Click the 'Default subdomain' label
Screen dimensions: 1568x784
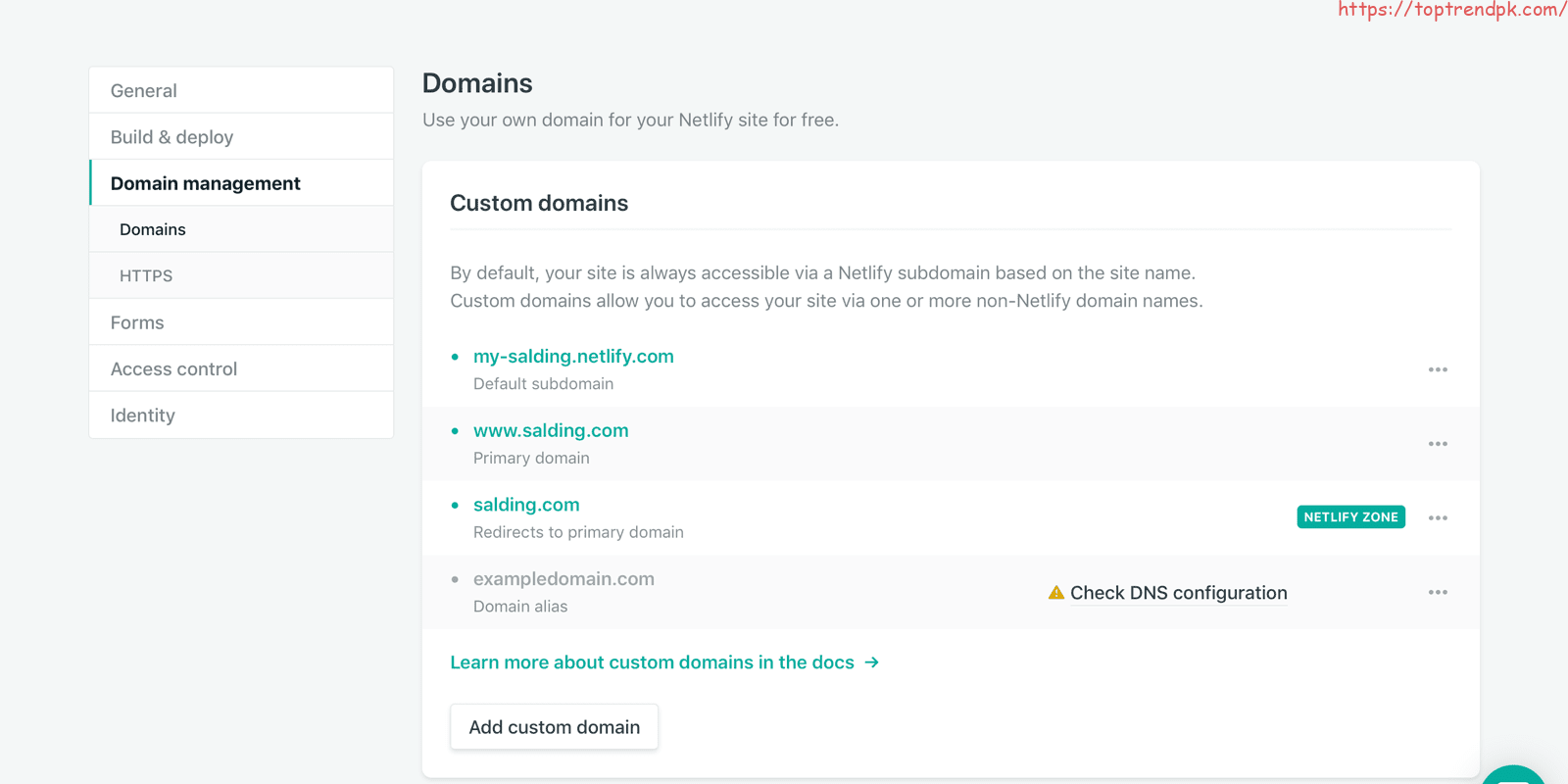pyautogui.click(x=543, y=384)
